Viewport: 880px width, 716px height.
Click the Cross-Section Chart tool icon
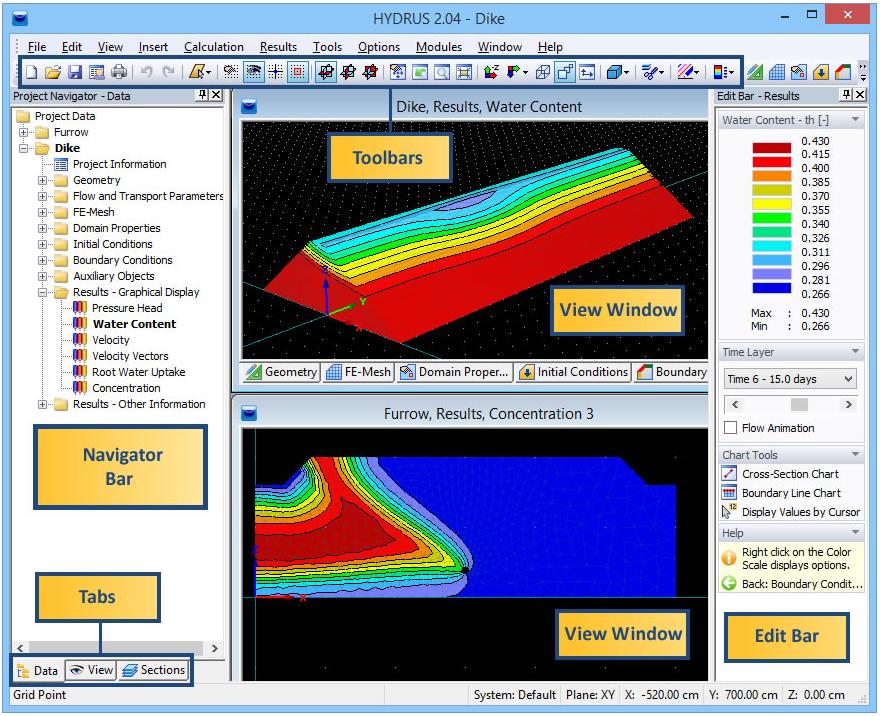click(x=728, y=473)
